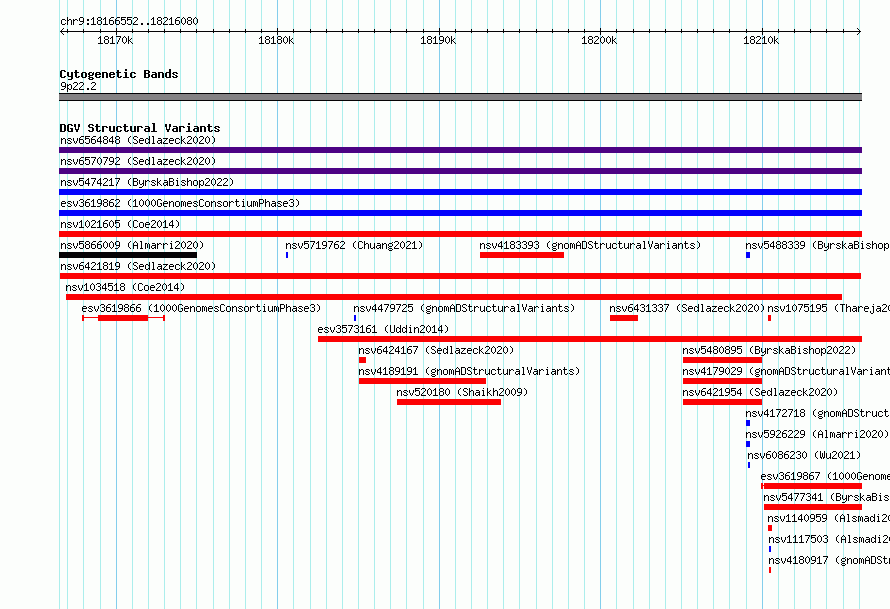
Task: Select the esv3619866 red feature glyph
Action: tap(123, 318)
